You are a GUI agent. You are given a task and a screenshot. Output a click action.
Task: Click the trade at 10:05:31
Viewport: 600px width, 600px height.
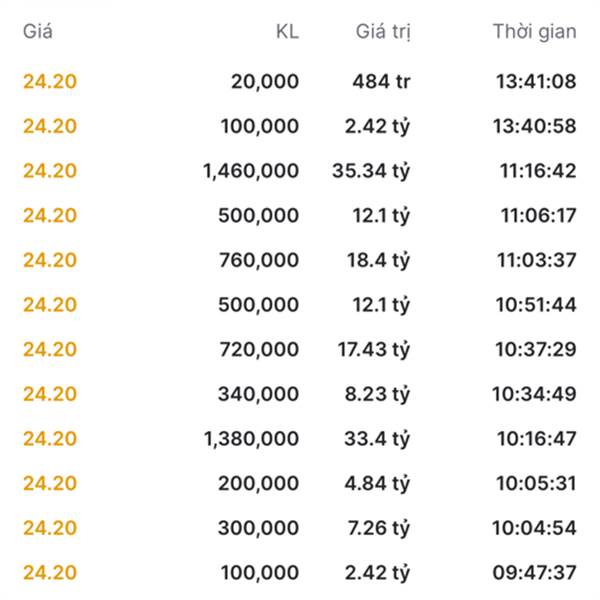(300, 483)
